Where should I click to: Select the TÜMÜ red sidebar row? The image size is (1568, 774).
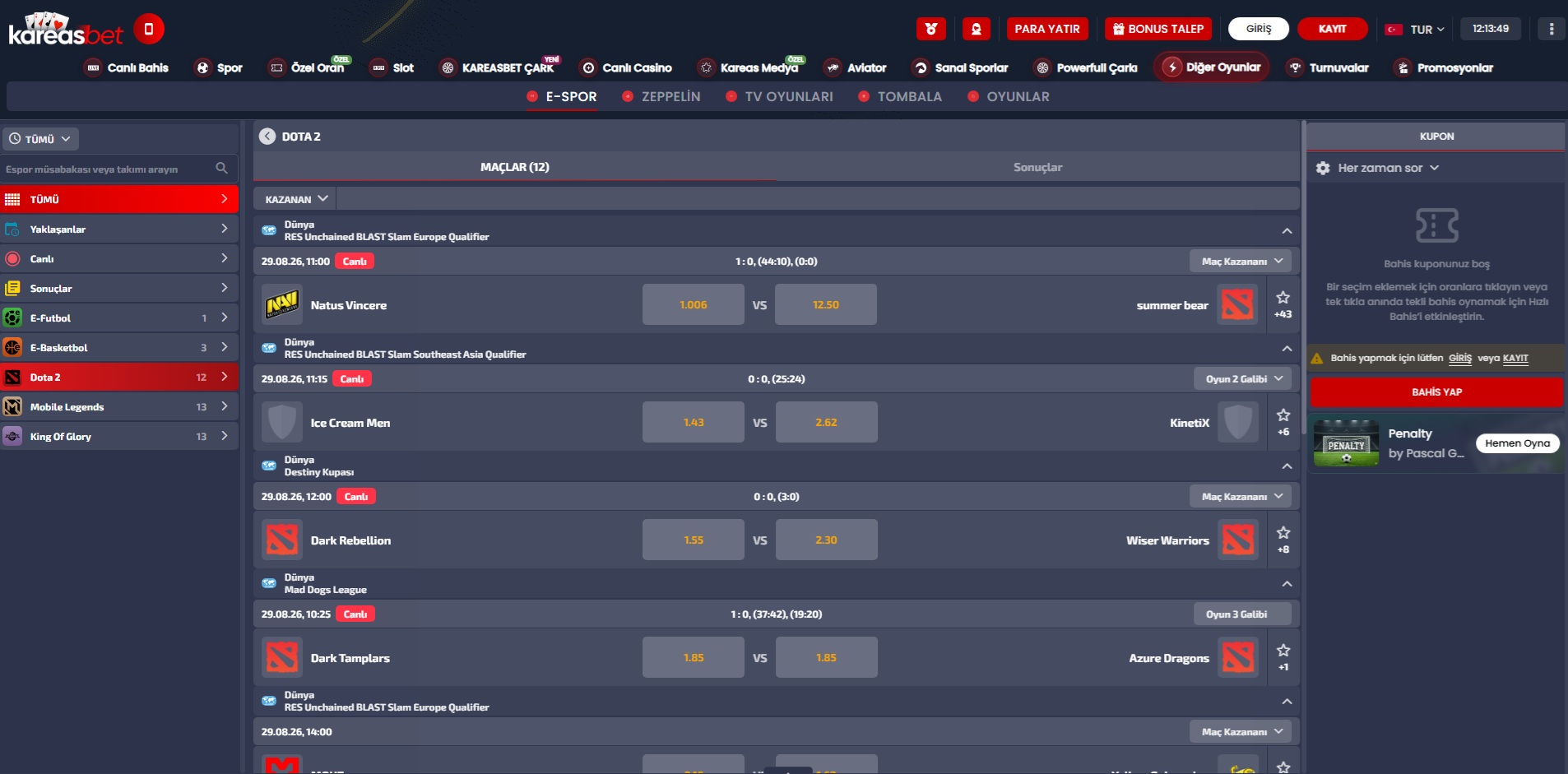(119, 199)
